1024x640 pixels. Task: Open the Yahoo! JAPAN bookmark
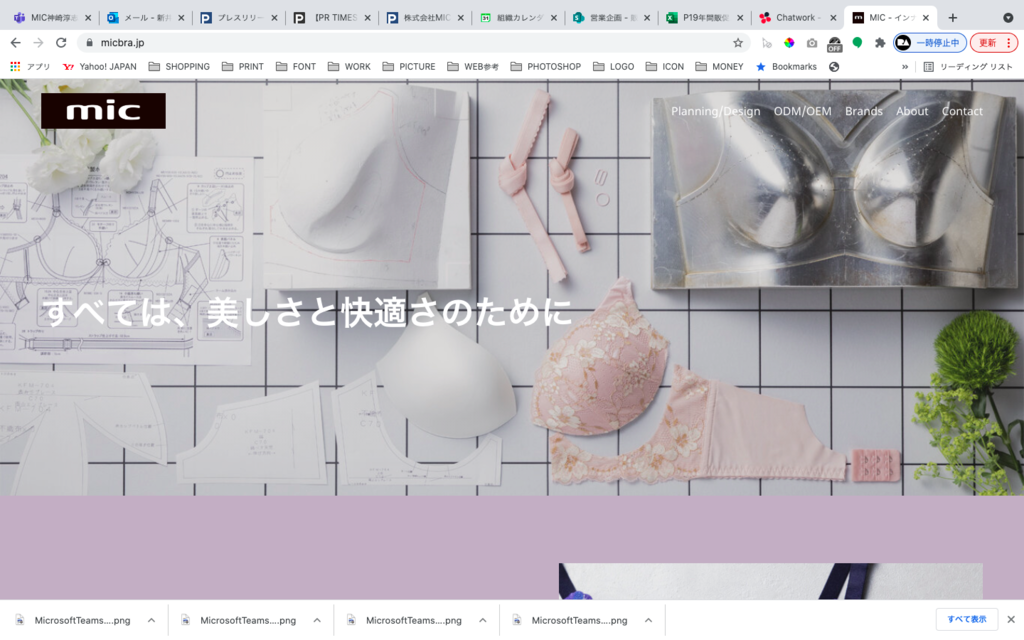[x=100, y=67]
